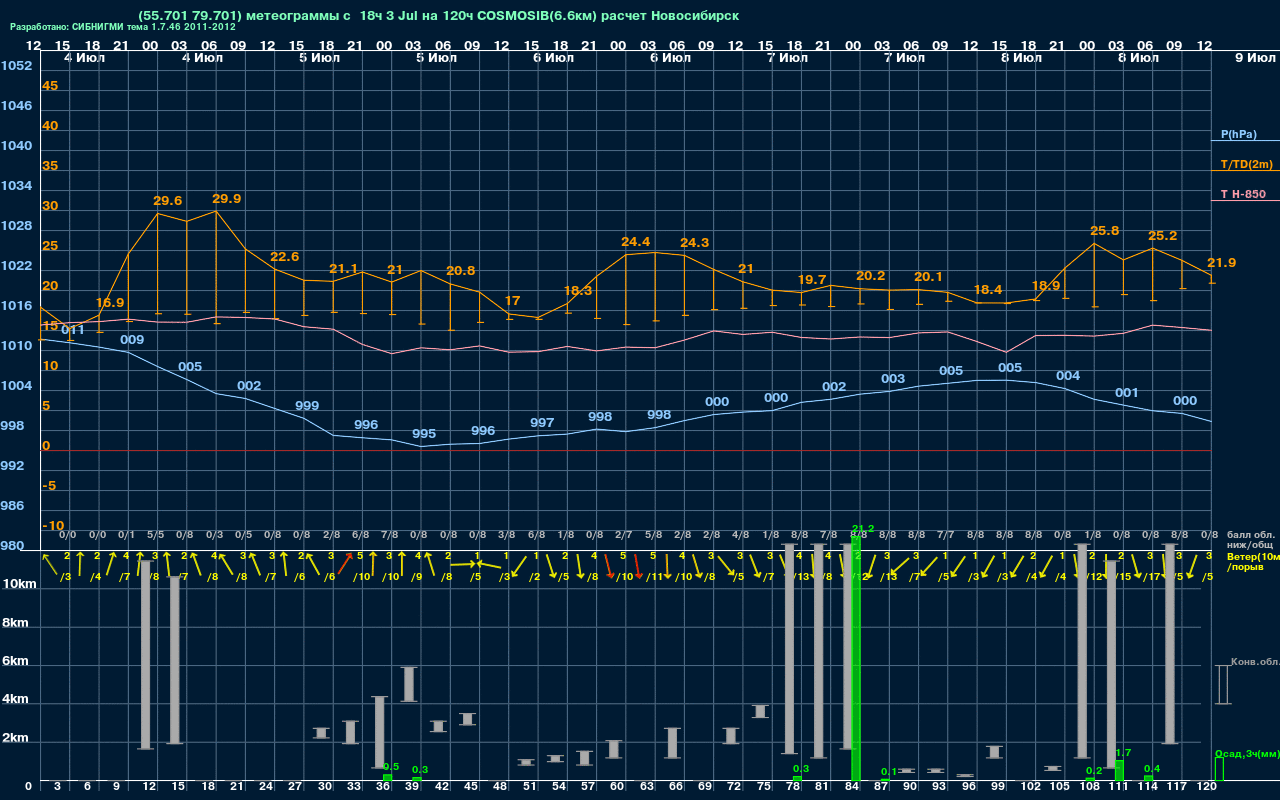Click the 18.3 temperature value
The height and width of the screenshot is (800, 1280).
pos(578,291)
